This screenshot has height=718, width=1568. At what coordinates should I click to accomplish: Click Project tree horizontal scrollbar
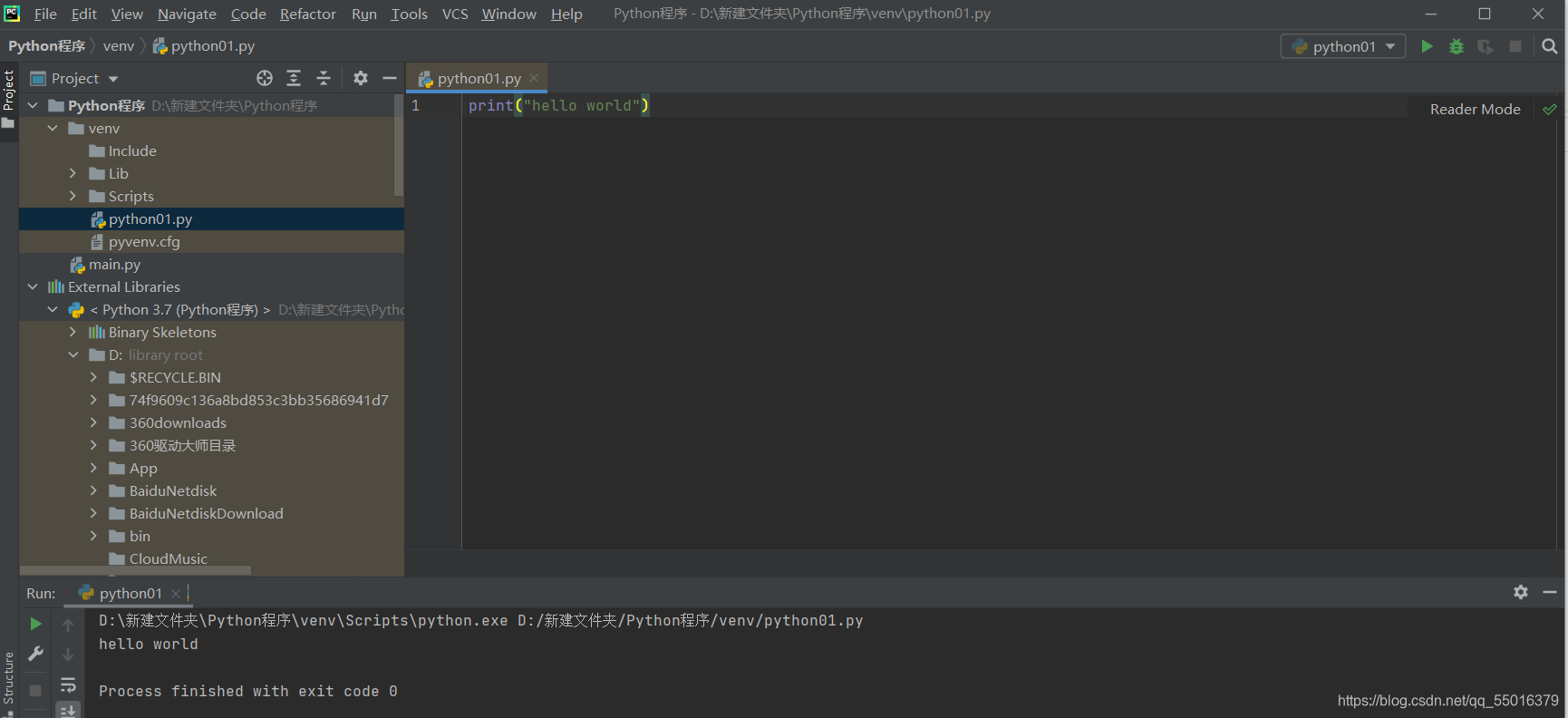(136, 571)
